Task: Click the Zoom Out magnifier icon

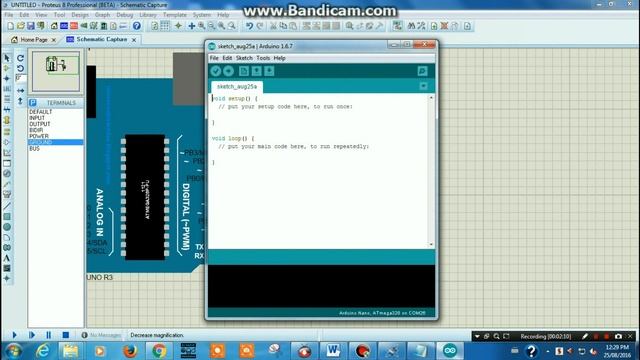Action: click(211, 26)
